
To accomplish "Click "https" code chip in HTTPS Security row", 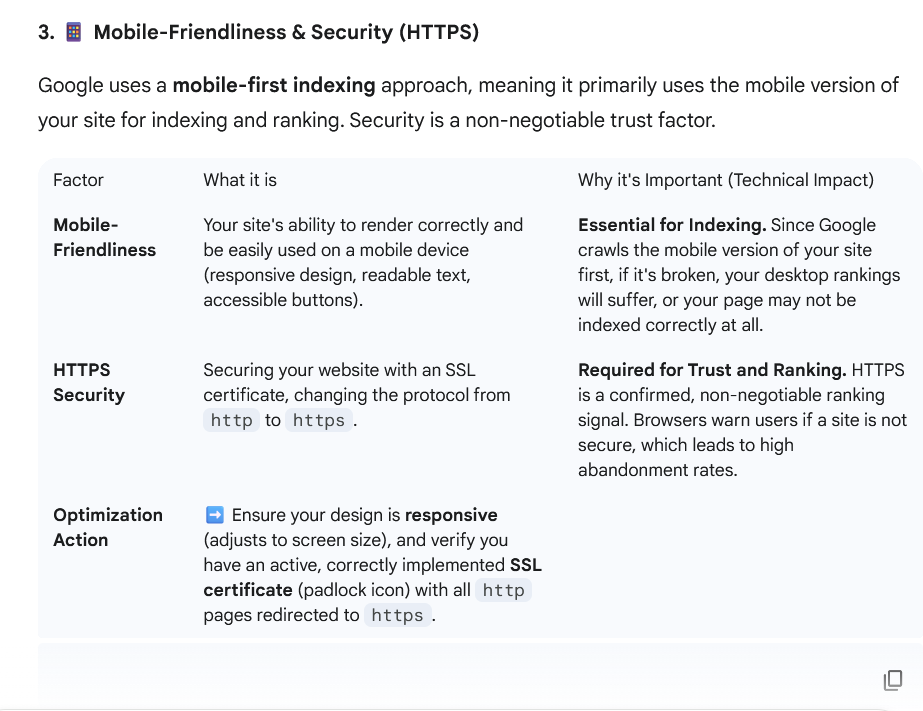I will [319, 420].
